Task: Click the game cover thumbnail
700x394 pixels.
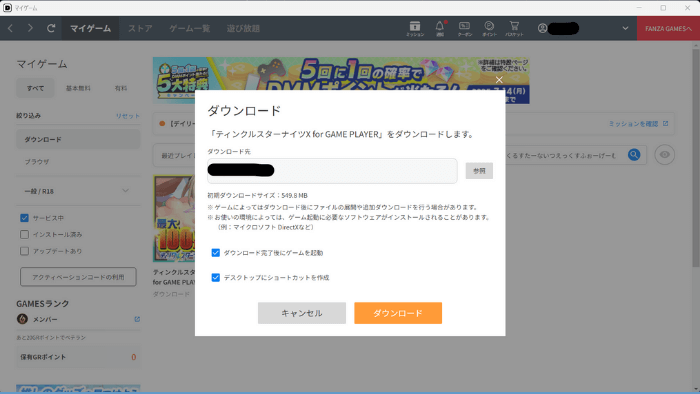Action: click(x=174, y=219)
